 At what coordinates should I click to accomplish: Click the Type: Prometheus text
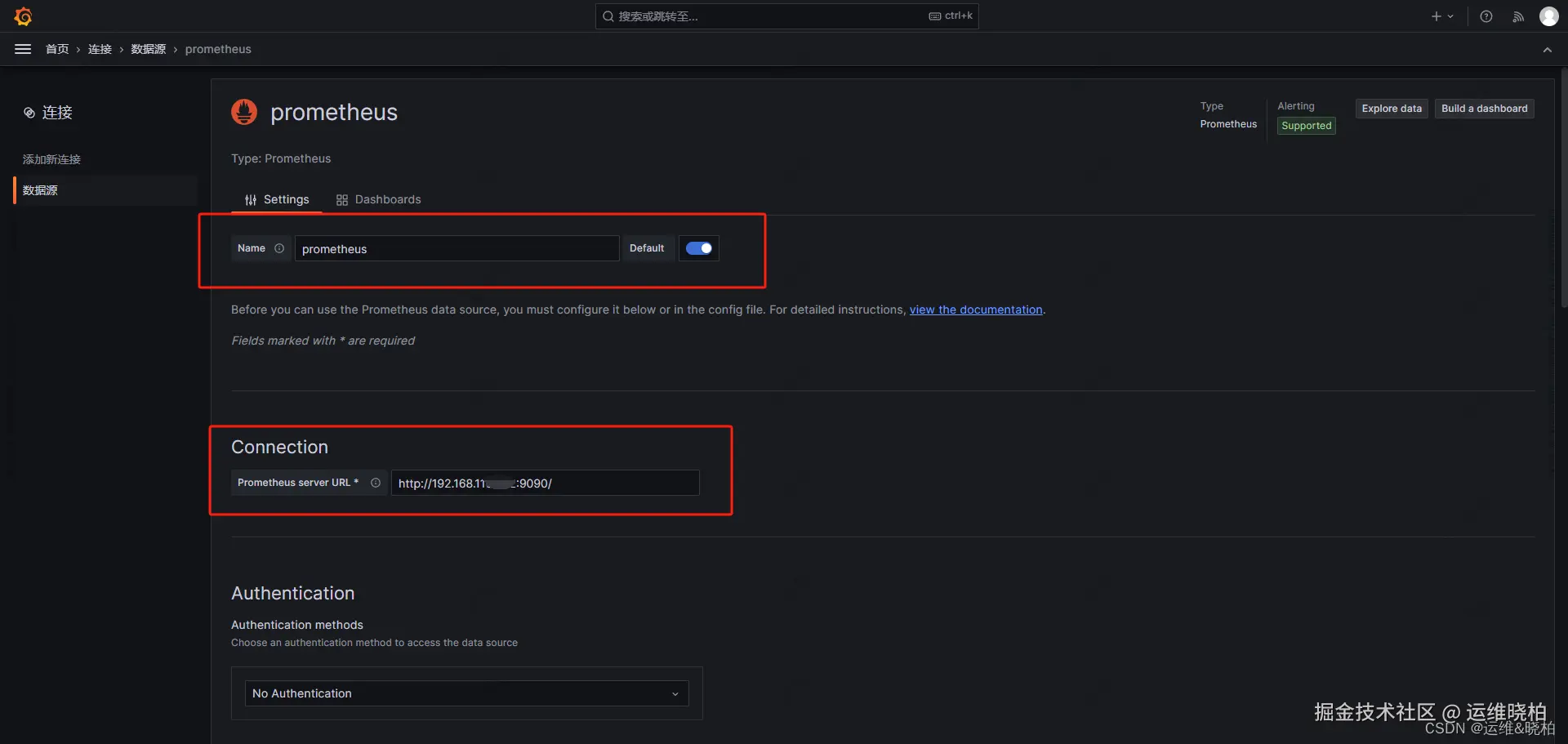coord(281,158)
